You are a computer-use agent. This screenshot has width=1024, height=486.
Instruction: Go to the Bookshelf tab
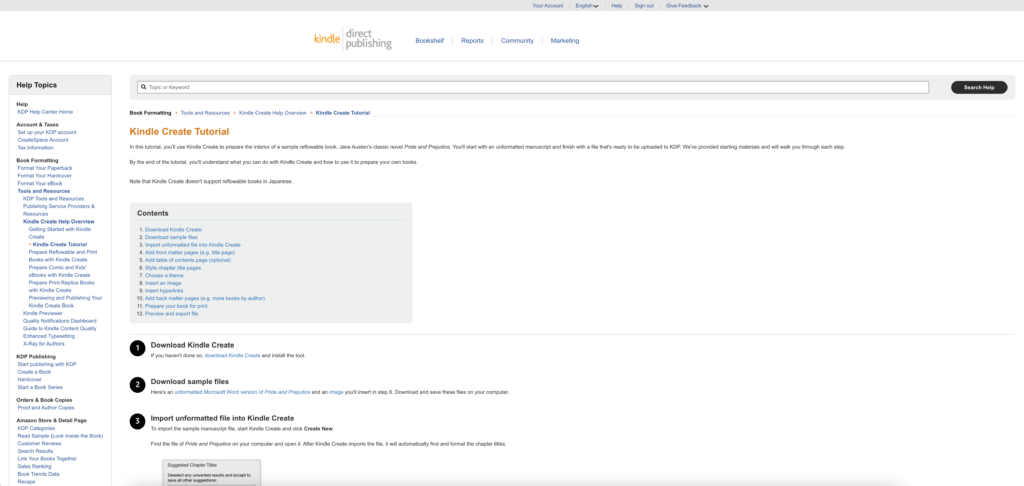430,40
